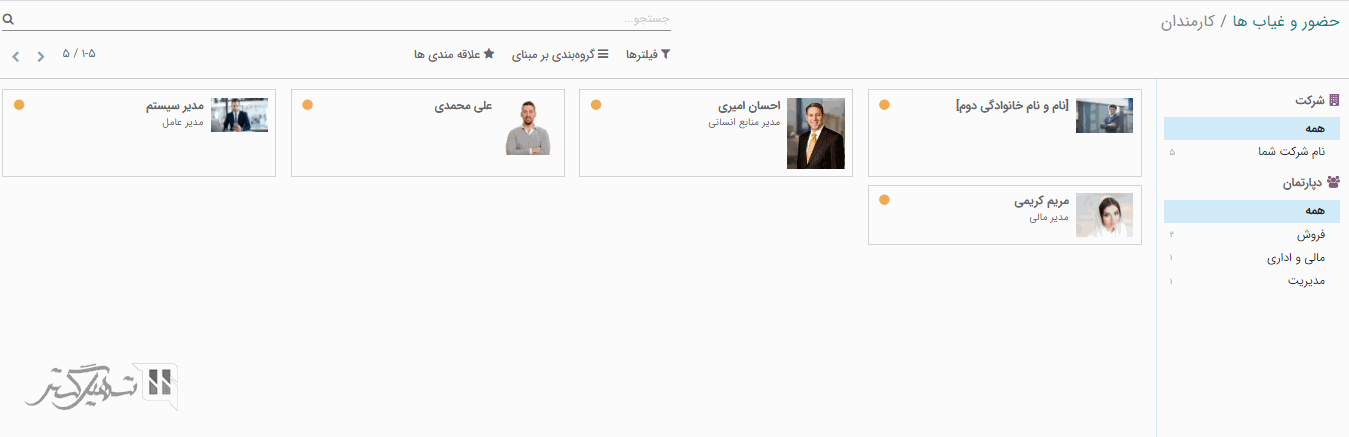
Task: Click orange status dot on علی محمدی card
Action: [x=308, y=105]
